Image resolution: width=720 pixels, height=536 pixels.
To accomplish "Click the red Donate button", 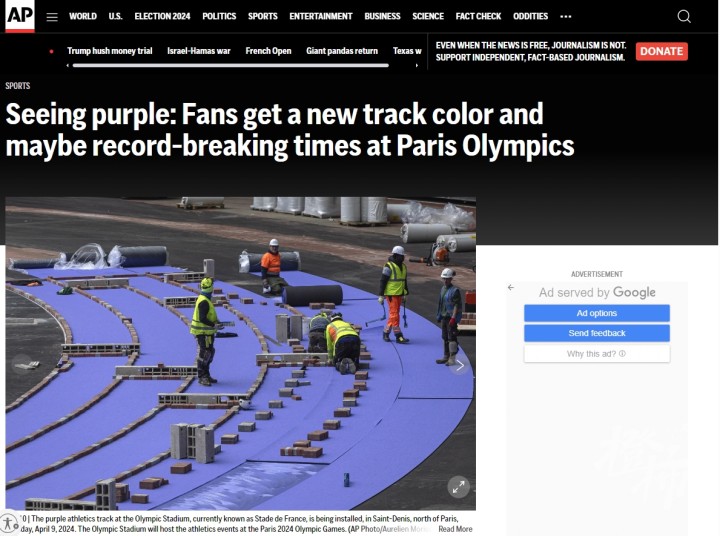I will coord(661,51).
